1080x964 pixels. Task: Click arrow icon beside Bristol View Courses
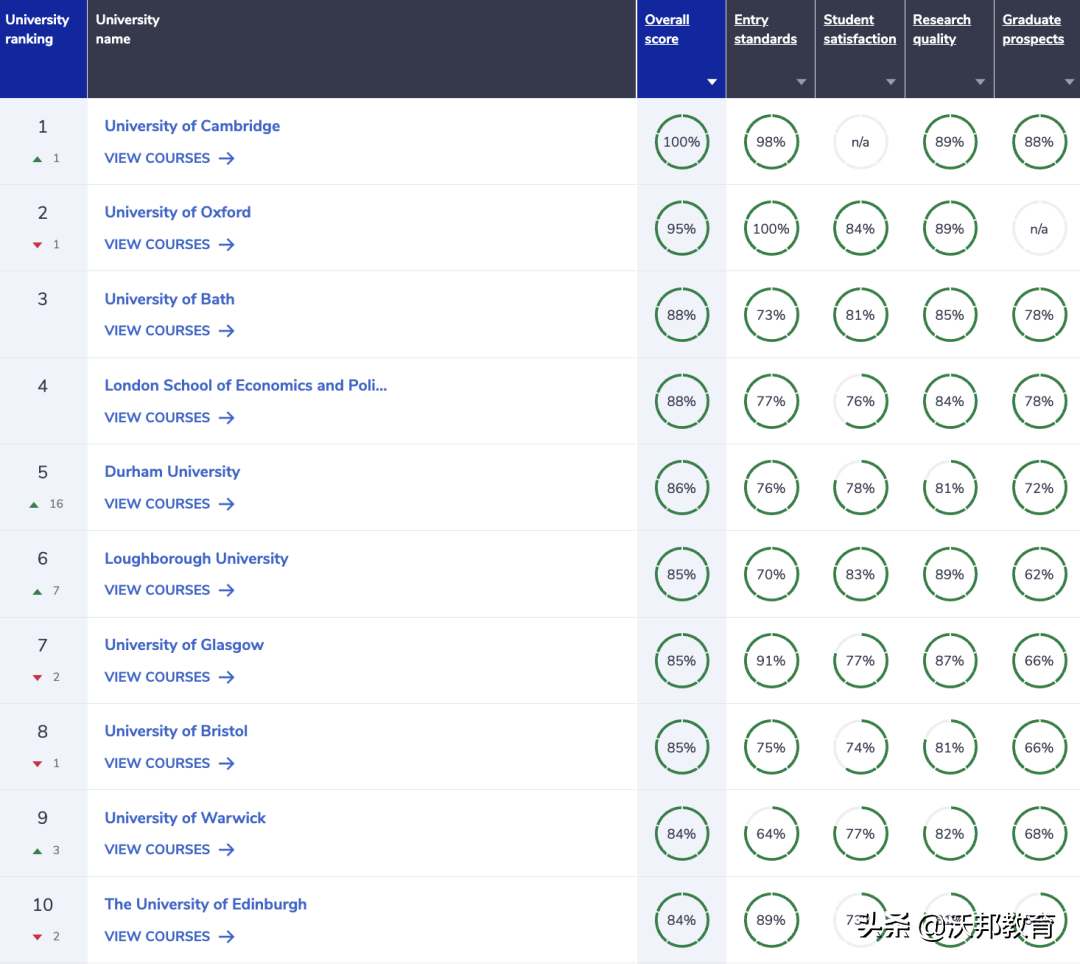tap(227, 763)
